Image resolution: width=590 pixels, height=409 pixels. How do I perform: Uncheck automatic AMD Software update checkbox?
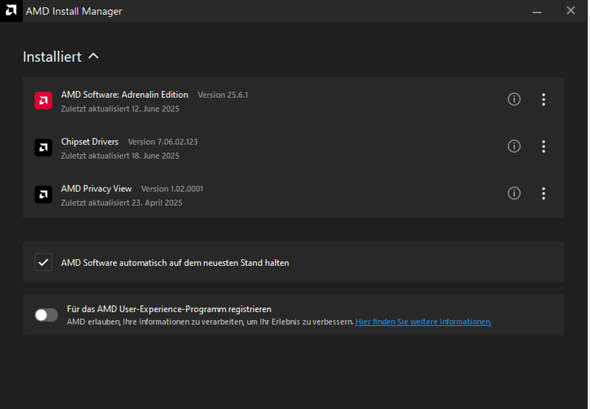coord(43,262)
